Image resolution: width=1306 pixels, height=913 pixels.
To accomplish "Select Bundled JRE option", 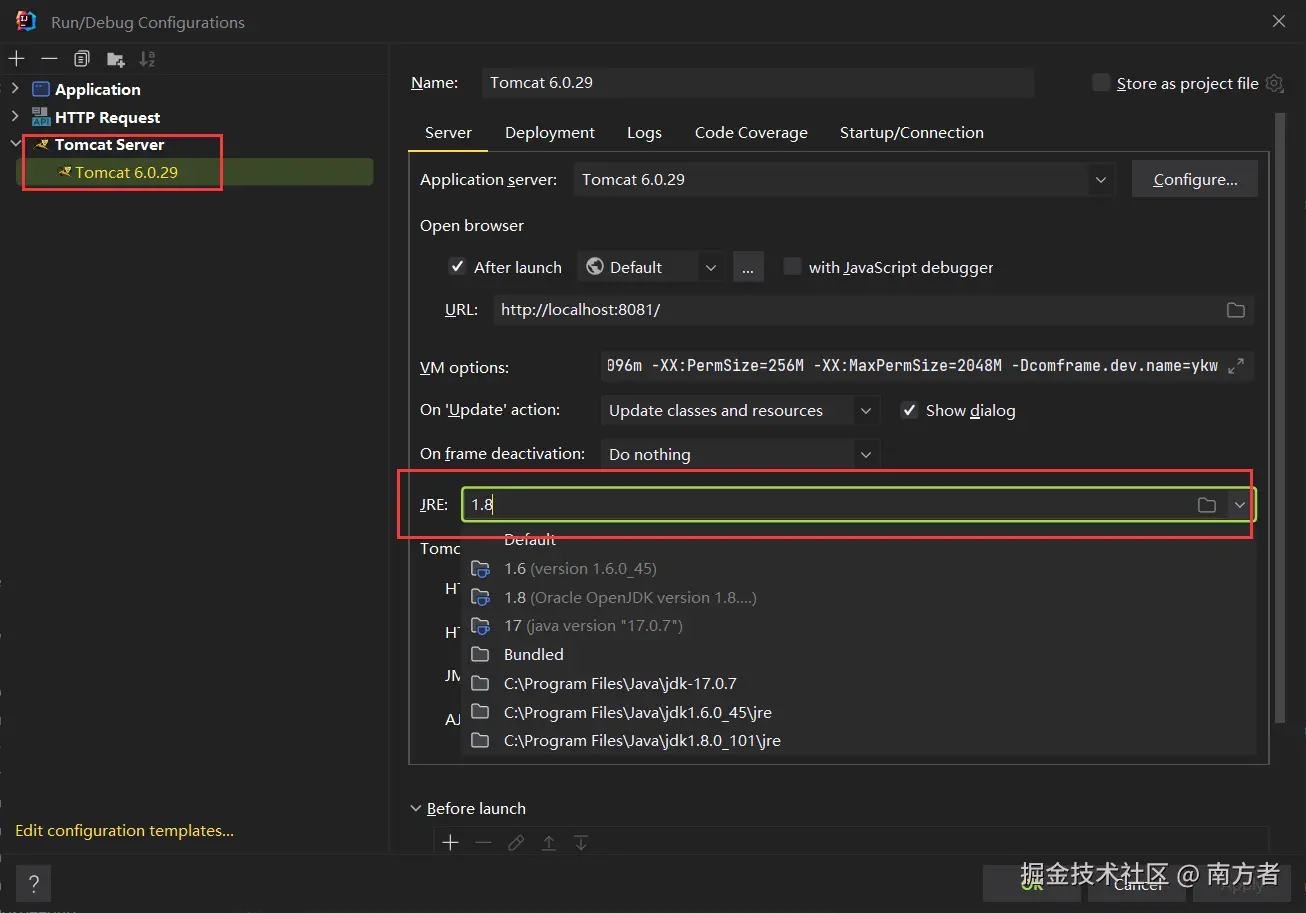I will coord(858,654).
